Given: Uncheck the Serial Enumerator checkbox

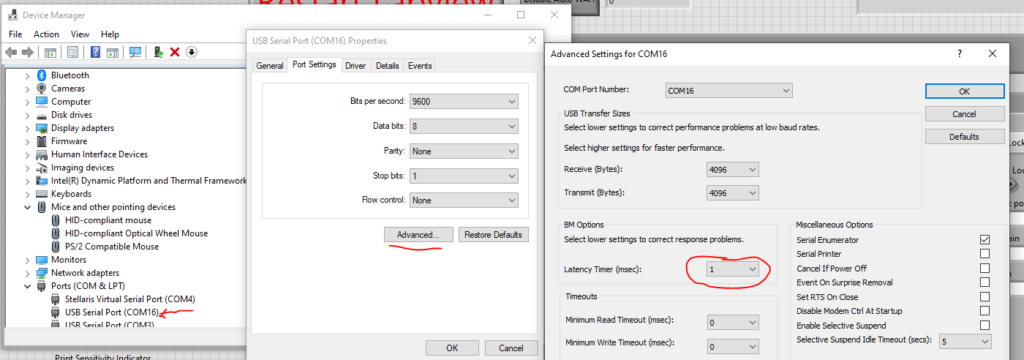Looking at the screenshot, I should point(985,240).
